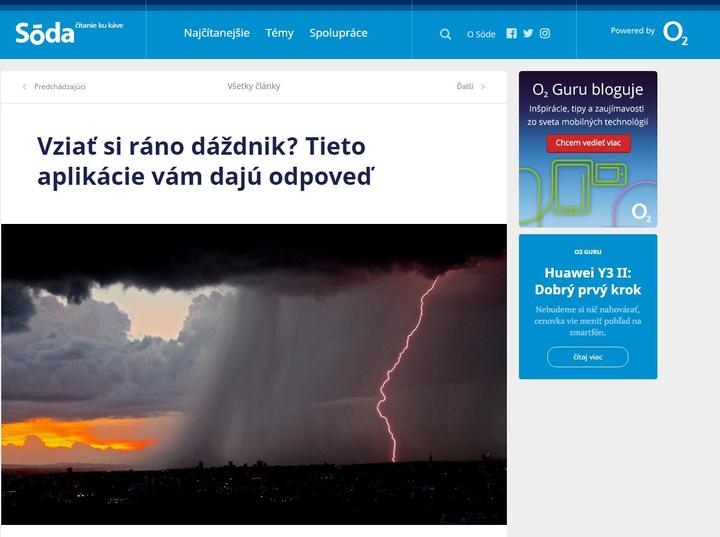720x537 pixels.
Task: Select Témy in the navigation bar
Action: pos(279,33)
